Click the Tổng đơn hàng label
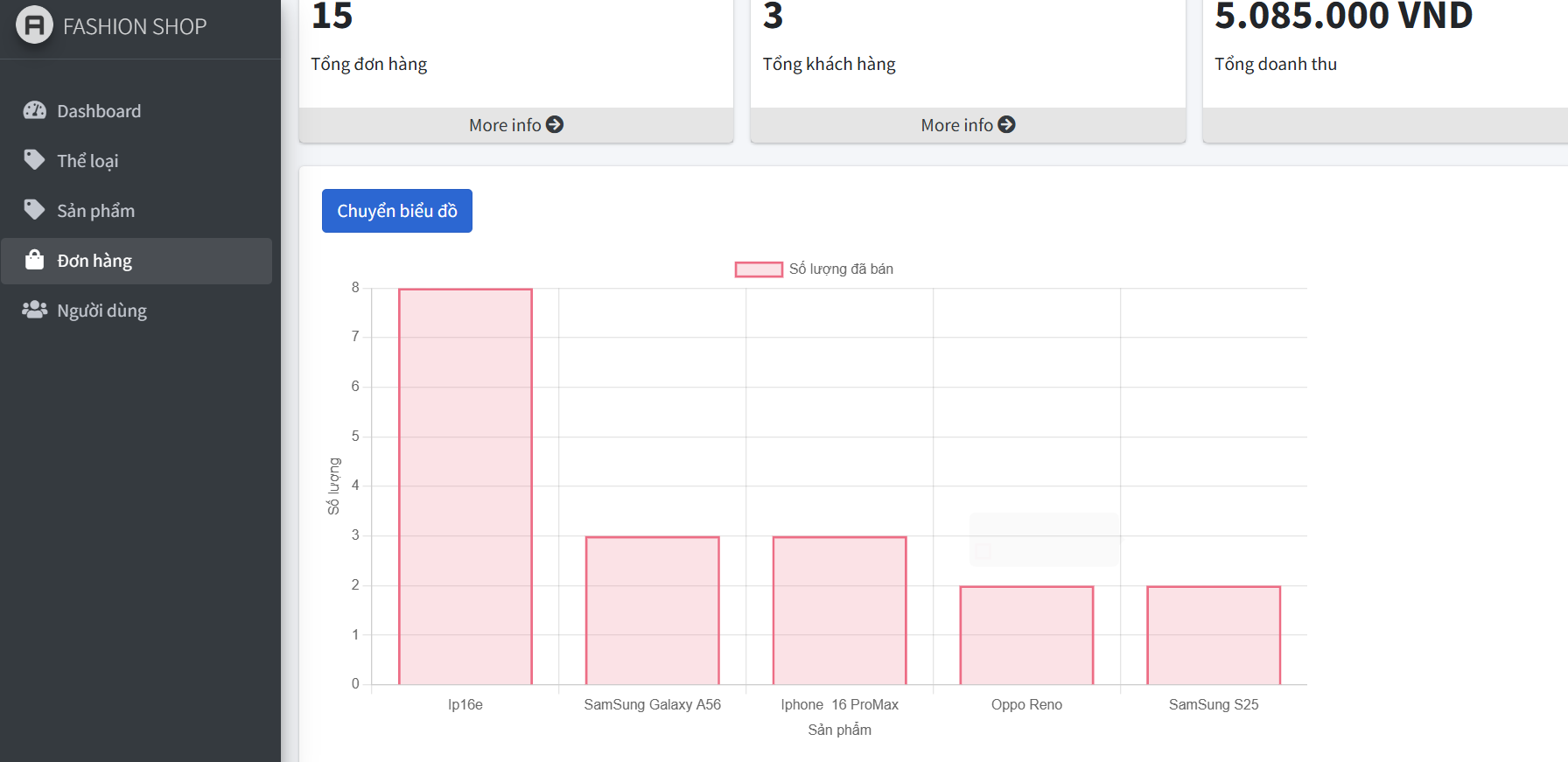 pos(369,64)
